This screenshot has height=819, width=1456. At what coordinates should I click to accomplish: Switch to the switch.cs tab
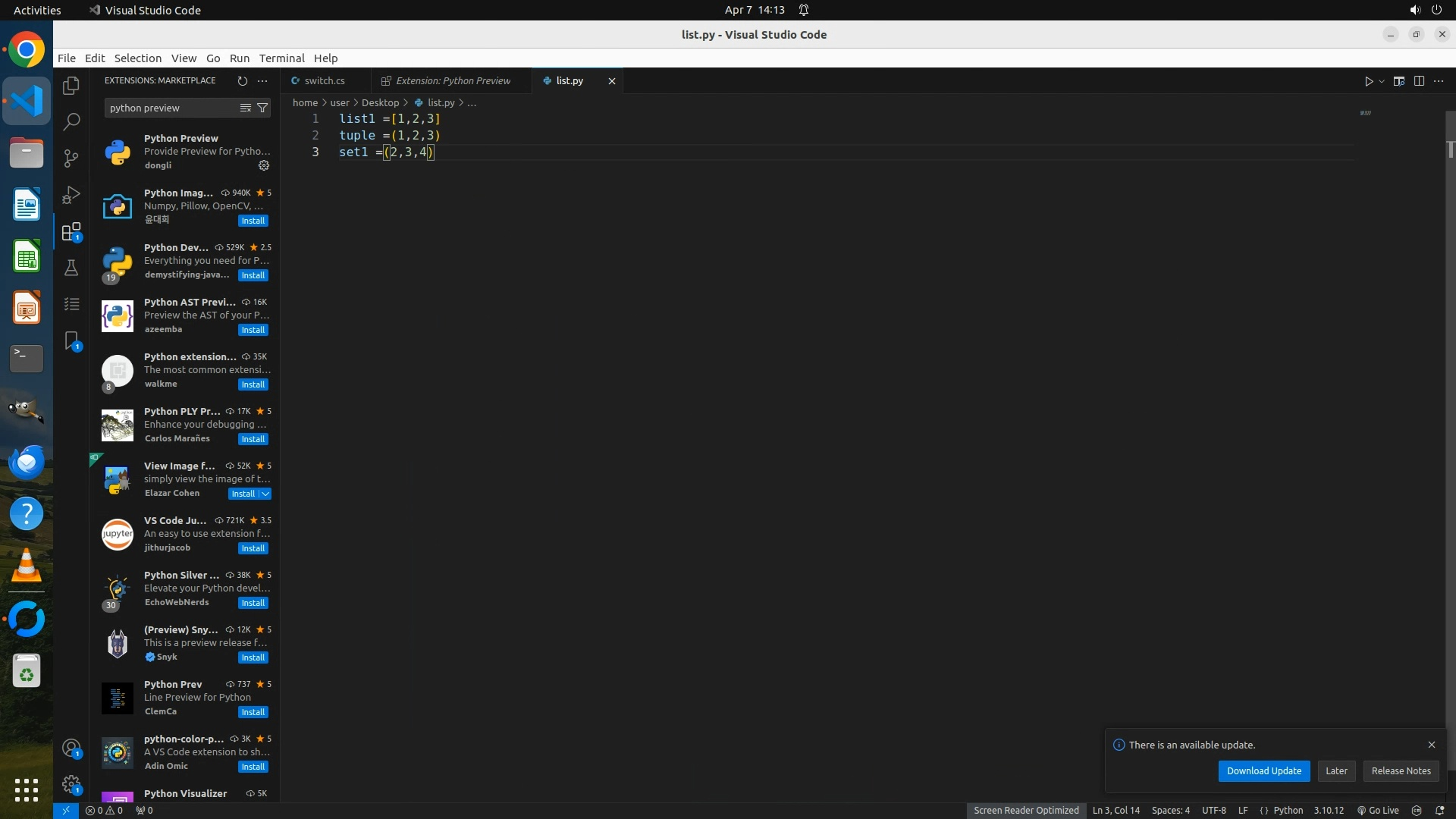coord(325,80)
